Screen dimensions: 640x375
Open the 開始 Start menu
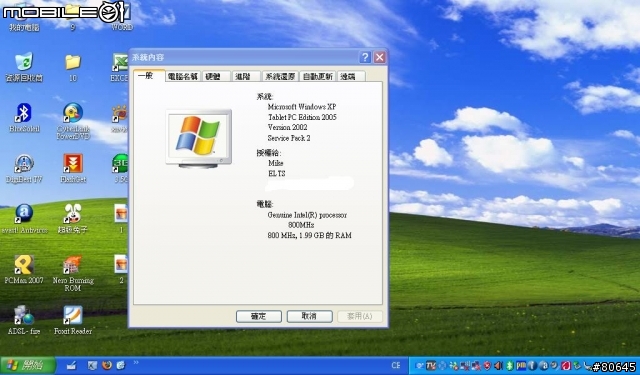pos(28,366)
